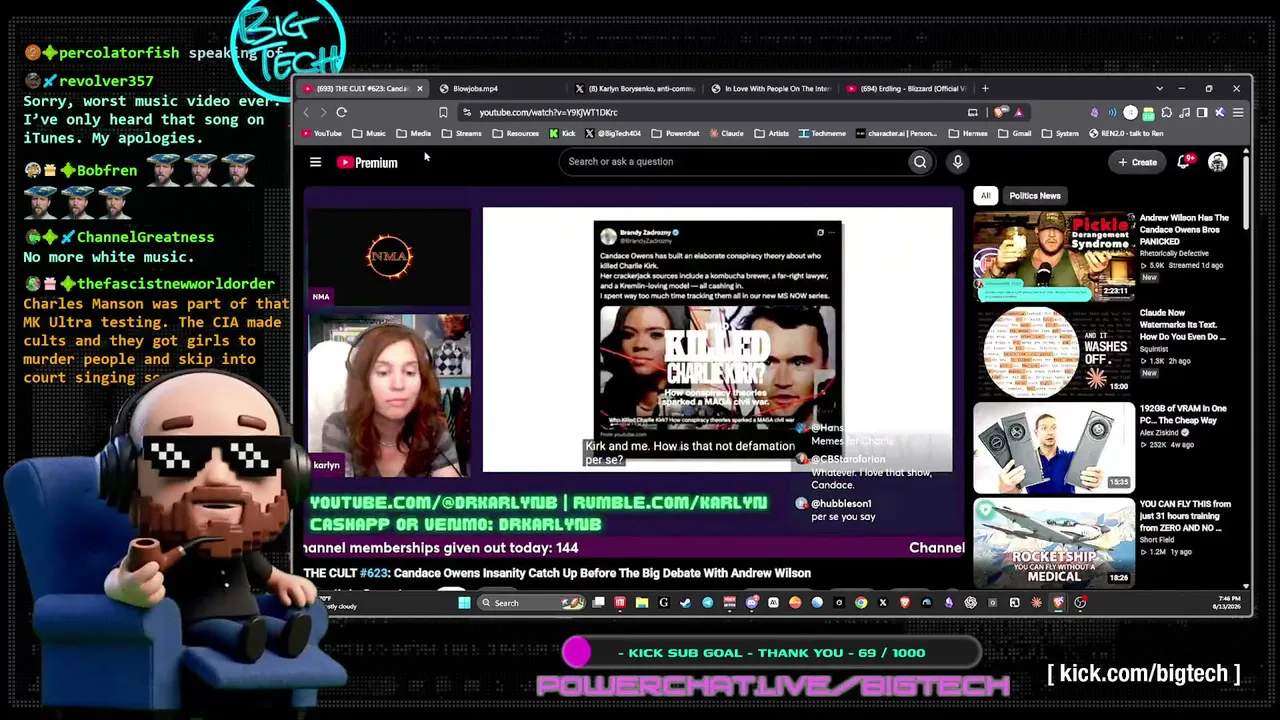Open Steam from the taskbar
Image resolution: width=1280 pixels, height=720 pixels.
click(x=686, y=602)
